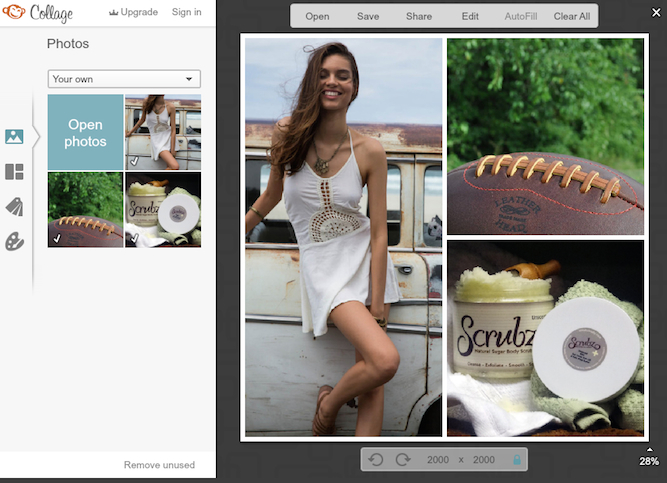This screenshot has height=483, width=667.
Task: Click Sign in link
Action: click(x=186, y=12)
